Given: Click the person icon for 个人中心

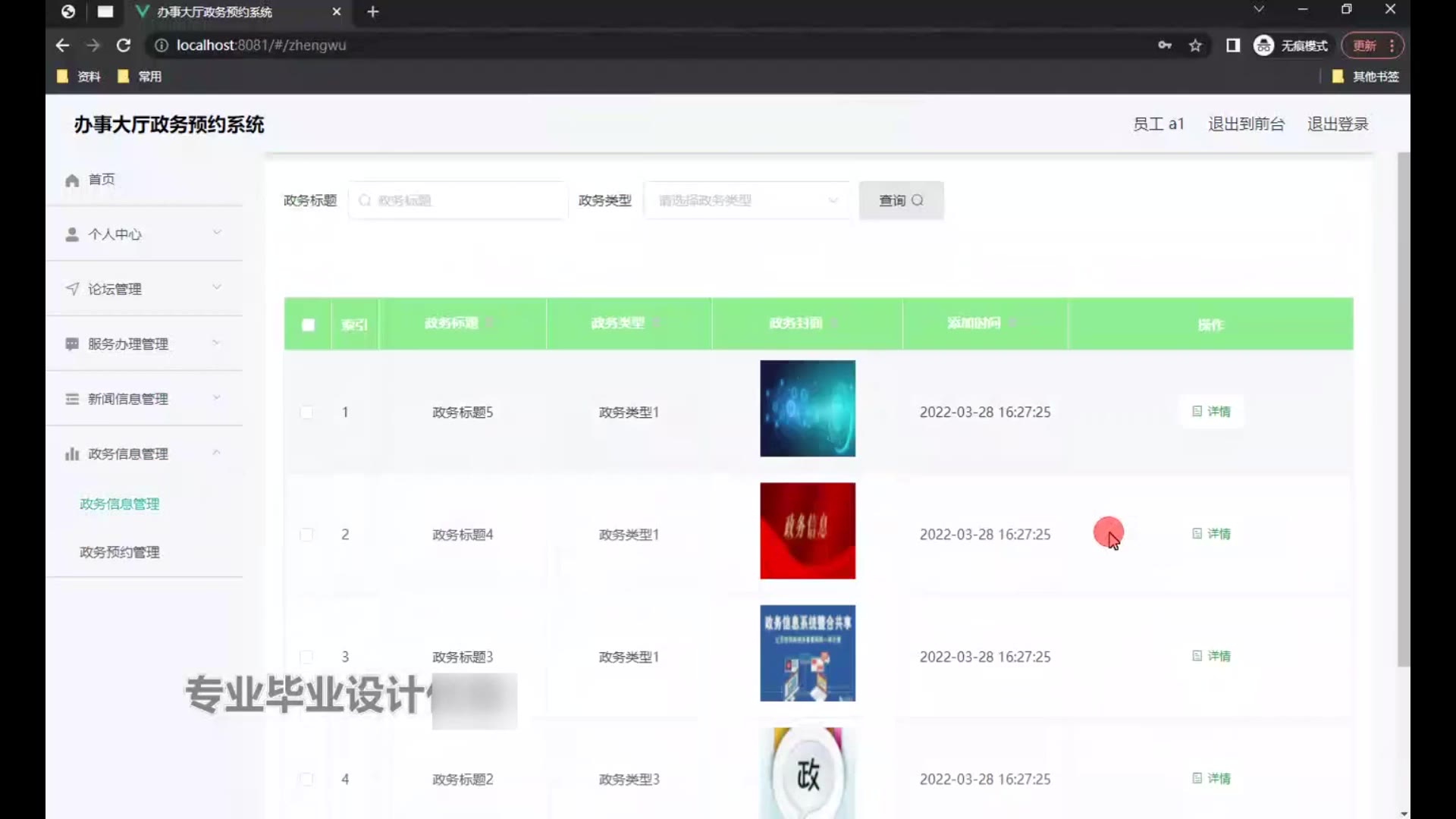Looking at the screenshot, I should [x=72, y=234].
